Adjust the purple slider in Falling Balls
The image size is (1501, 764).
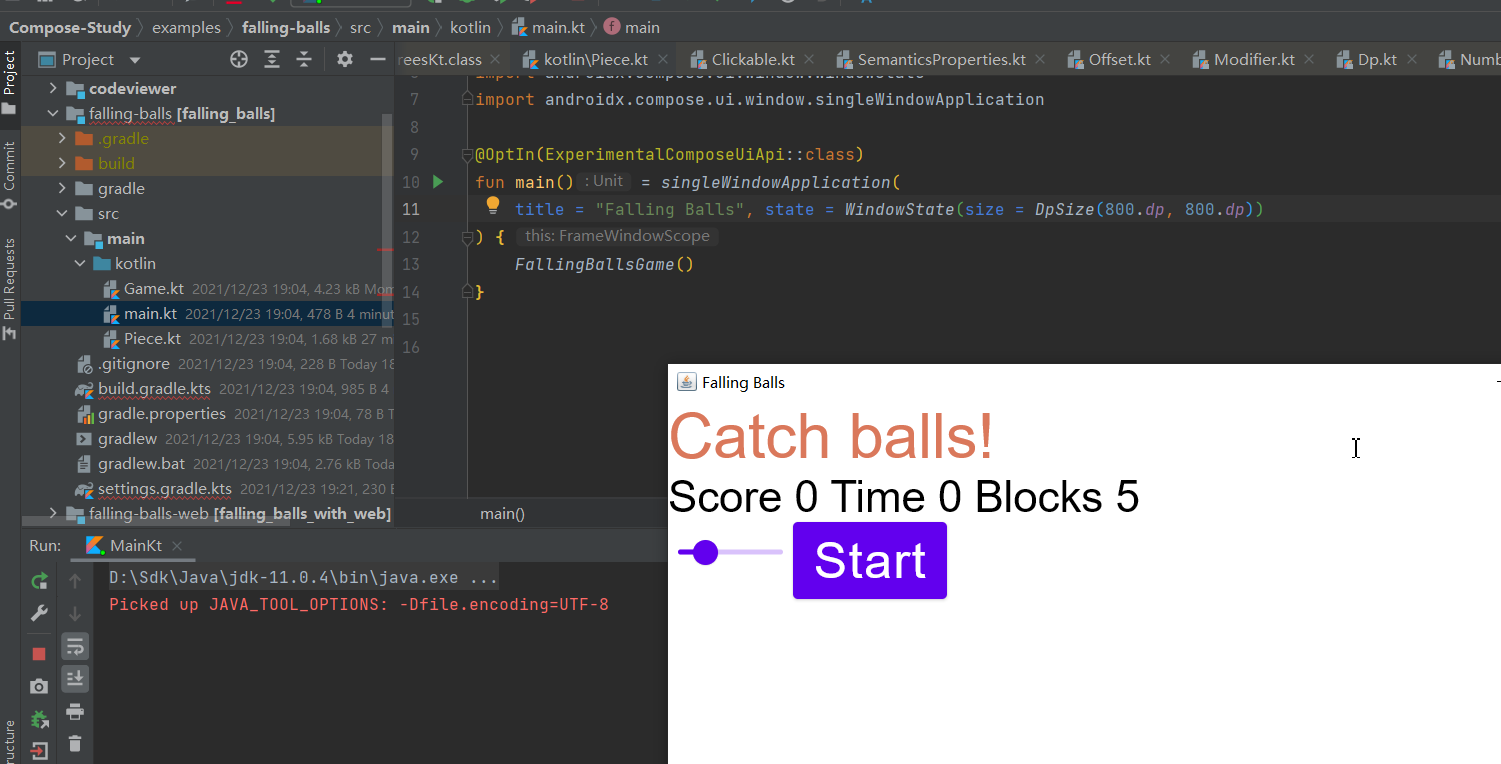point(707,551)
